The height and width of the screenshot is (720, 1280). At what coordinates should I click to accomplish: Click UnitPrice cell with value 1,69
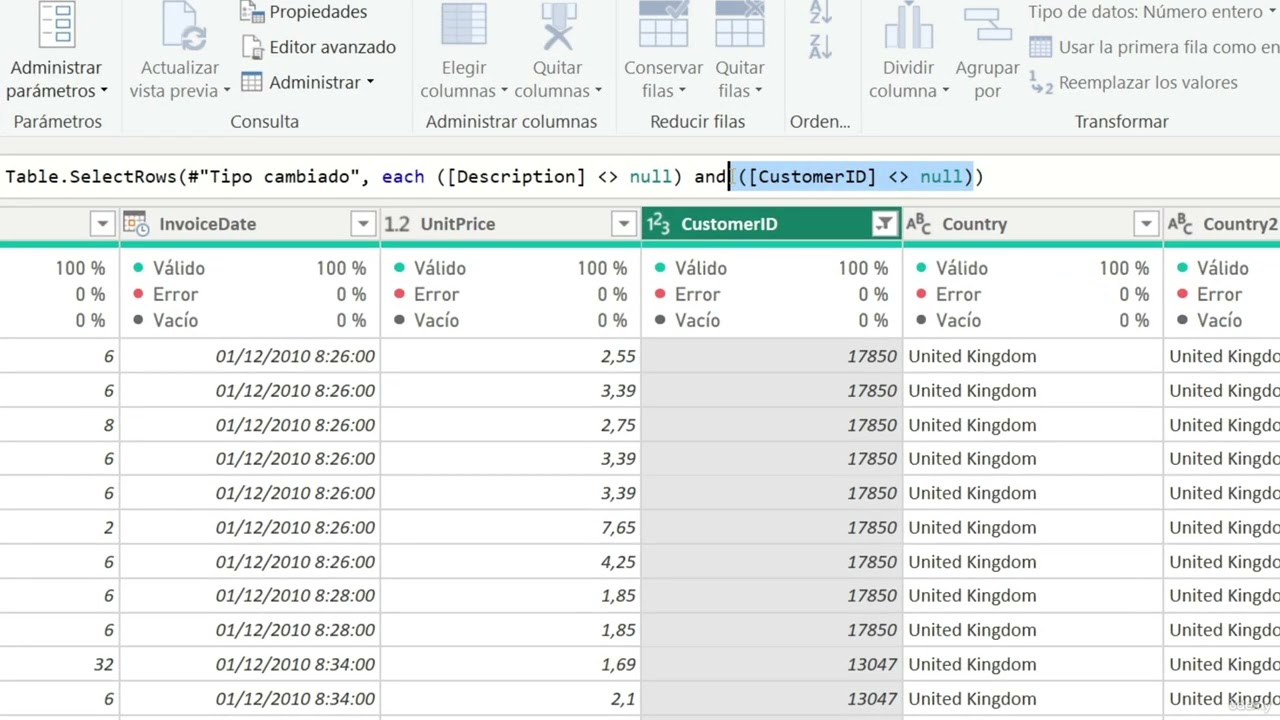[510, 664]
